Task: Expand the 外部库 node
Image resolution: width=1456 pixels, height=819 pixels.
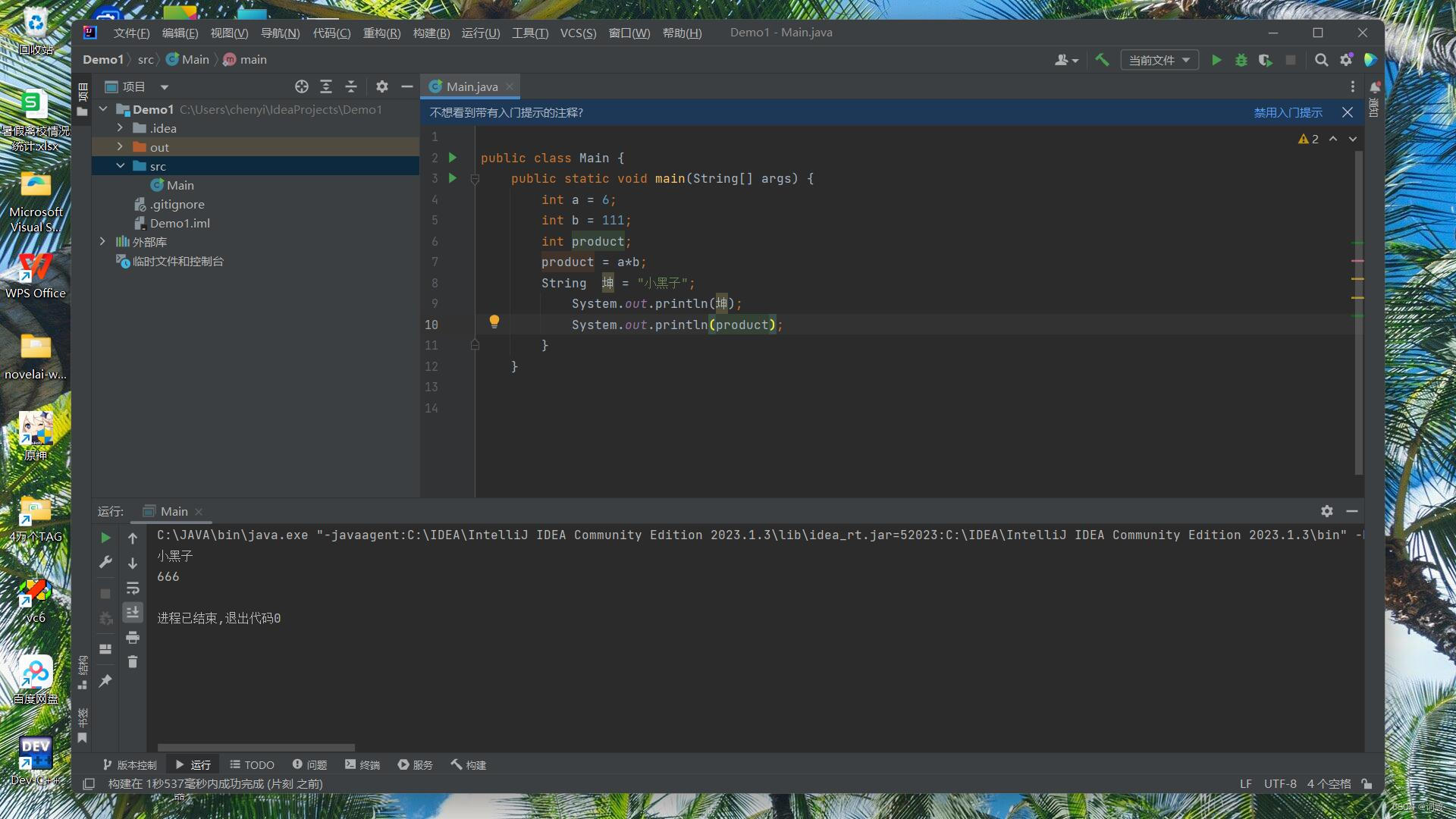Action: tap(102, 242)
